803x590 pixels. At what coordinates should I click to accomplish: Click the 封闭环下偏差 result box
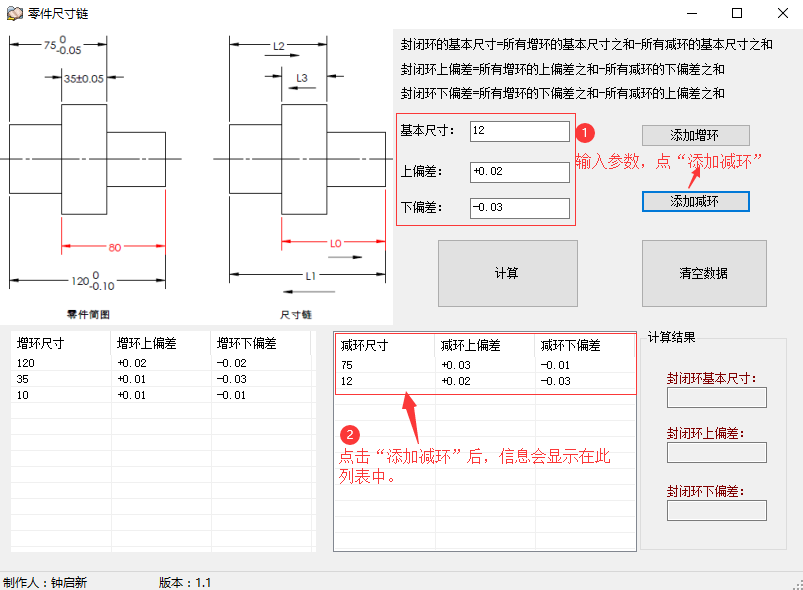(716, 511)
